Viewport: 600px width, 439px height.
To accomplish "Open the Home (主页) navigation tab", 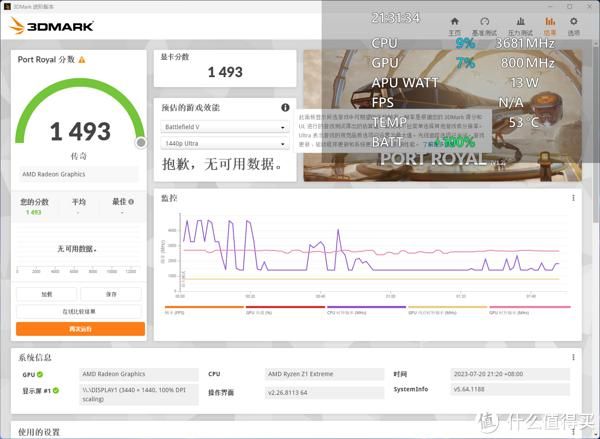I will click(x=455, y=25).
